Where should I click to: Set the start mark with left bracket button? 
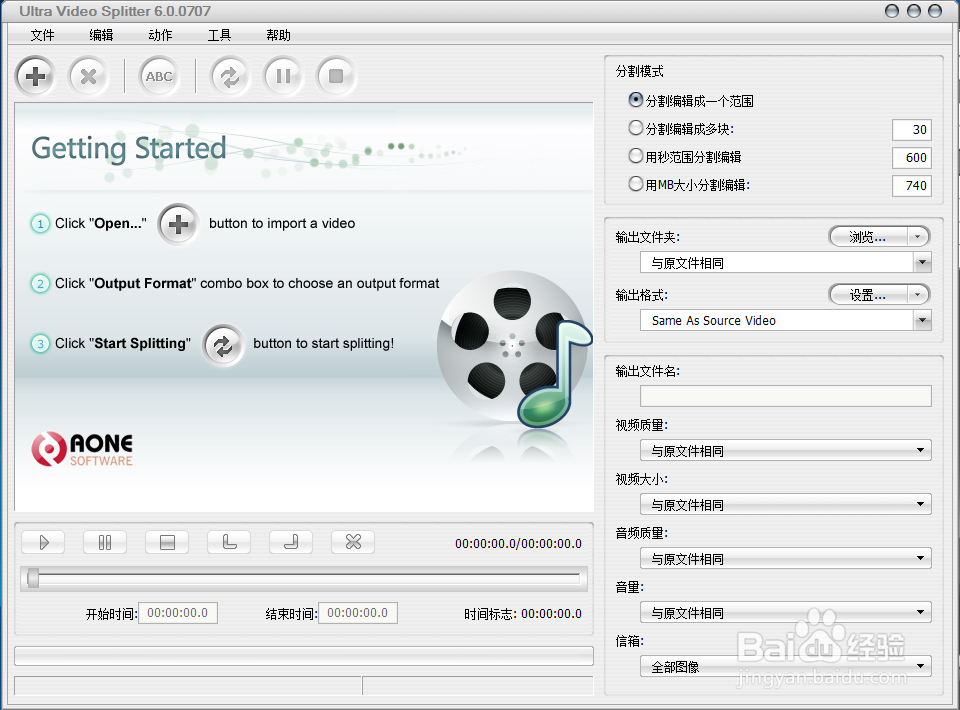(x=229, y=542)
